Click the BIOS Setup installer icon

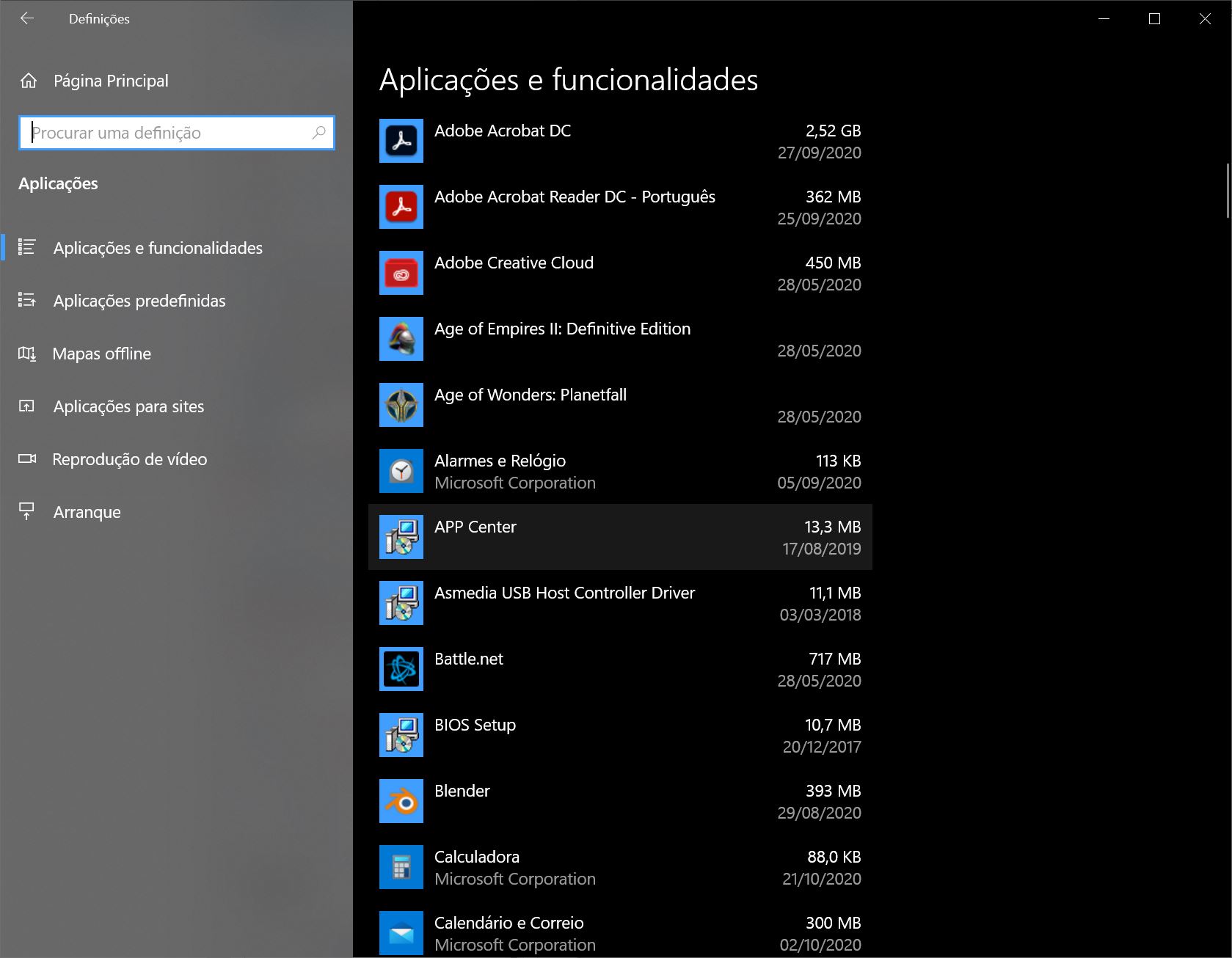pos(401,735)
